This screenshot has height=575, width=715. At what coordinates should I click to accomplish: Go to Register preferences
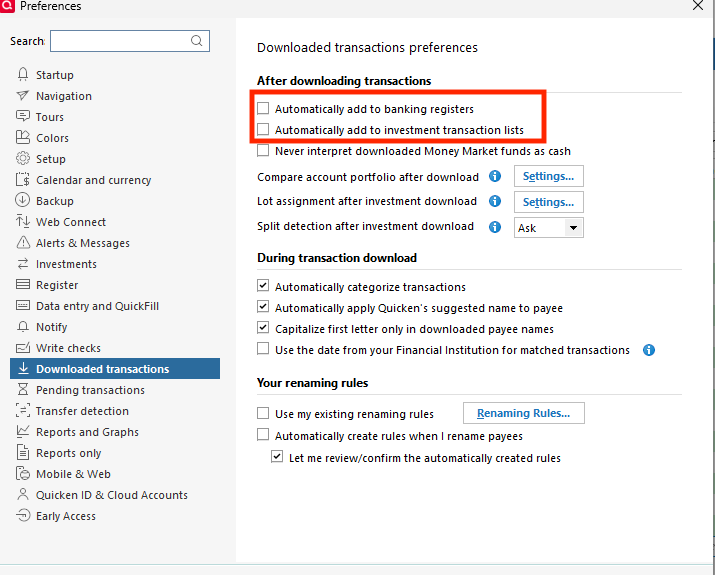(x=57, y=285)
